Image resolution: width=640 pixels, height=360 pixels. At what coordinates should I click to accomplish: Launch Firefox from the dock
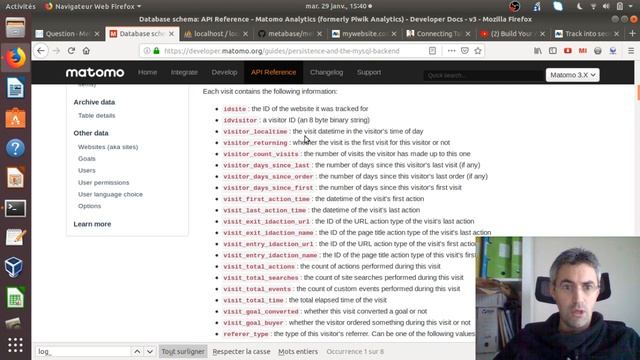pyautogui.click(x=15, y=58)
